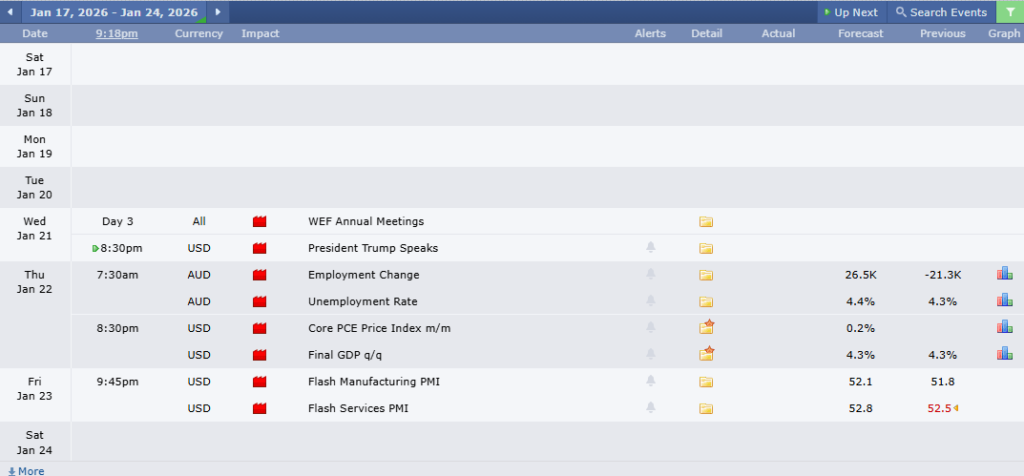This screenshot has height=476, width=1024.
Task: Go to previous week arrow
Action: point(10,12)
